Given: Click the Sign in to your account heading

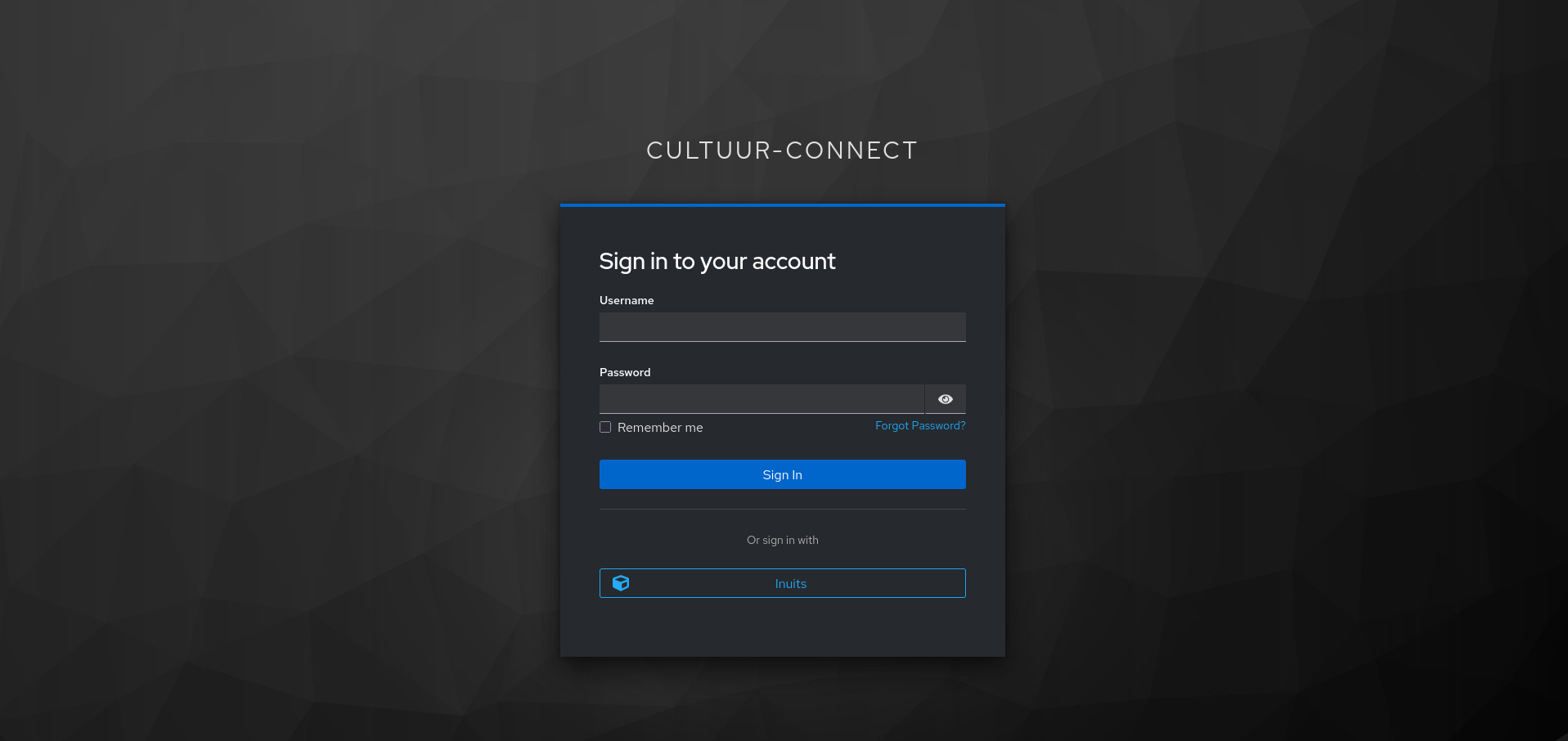Looking at the screenshot, I should point(717,262).
